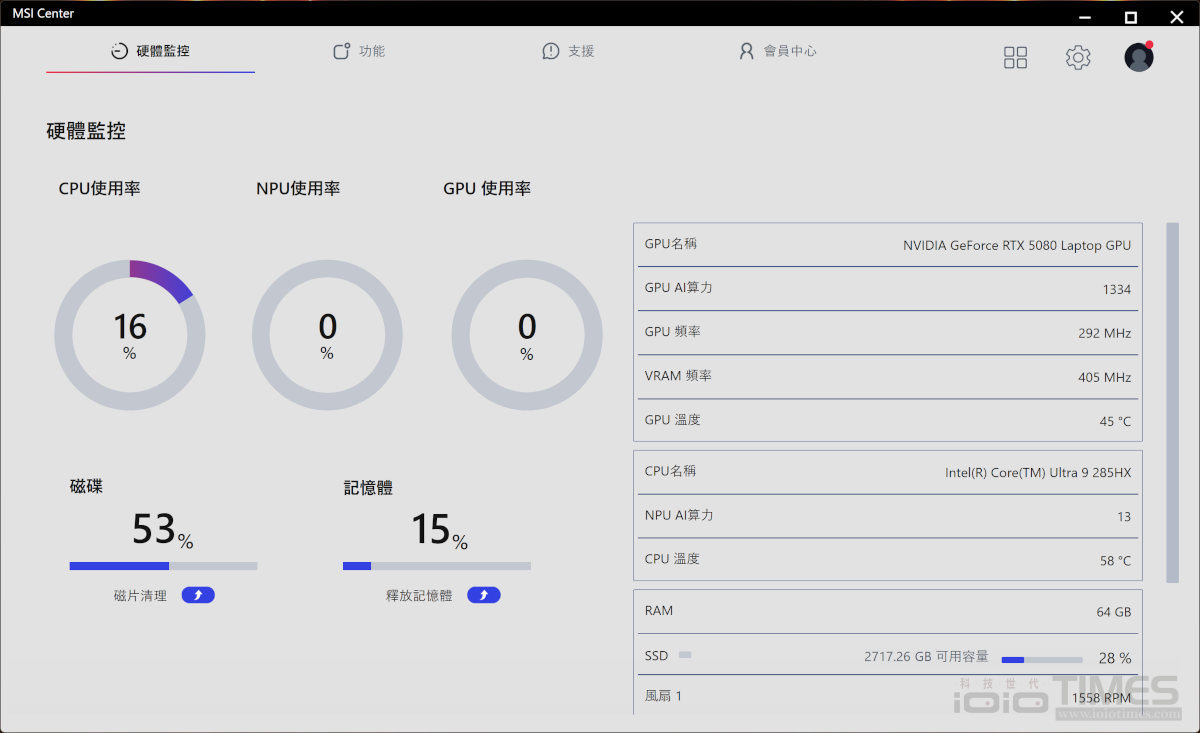Click the GPU AI算力 value 1334
This screenshot has width=1200, height=733.
(x=1117, y=290)
